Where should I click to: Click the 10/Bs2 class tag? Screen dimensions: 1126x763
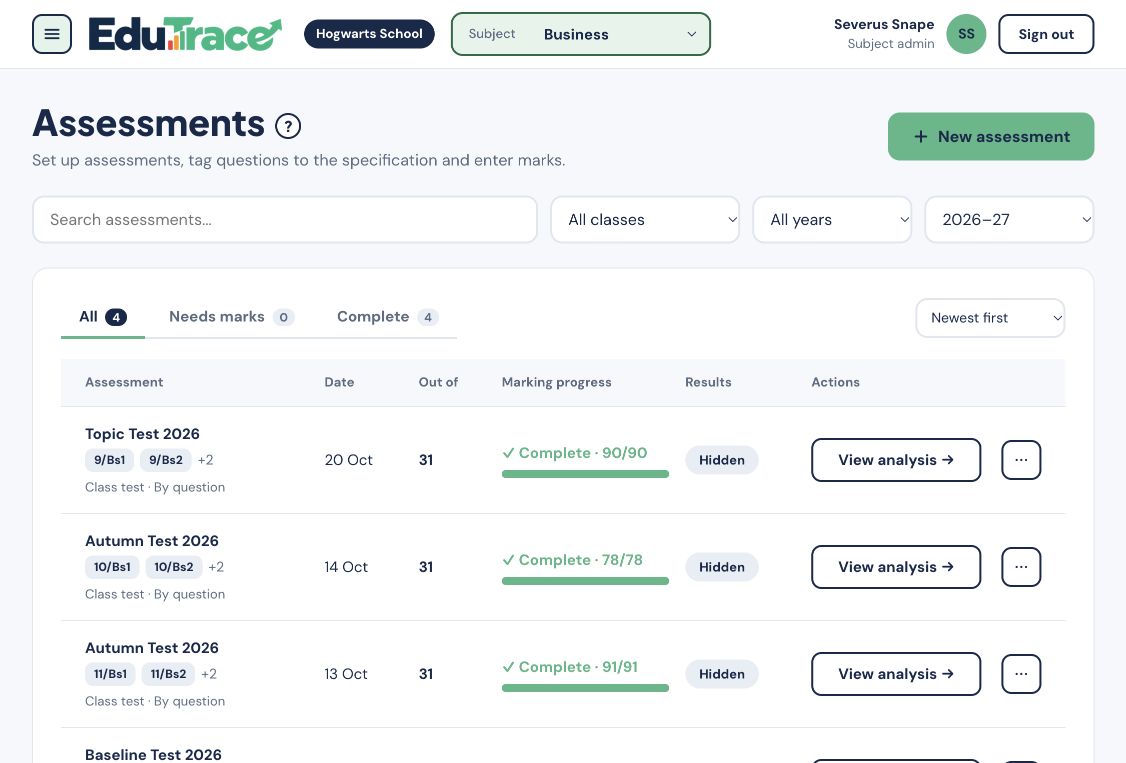[174, 567]
